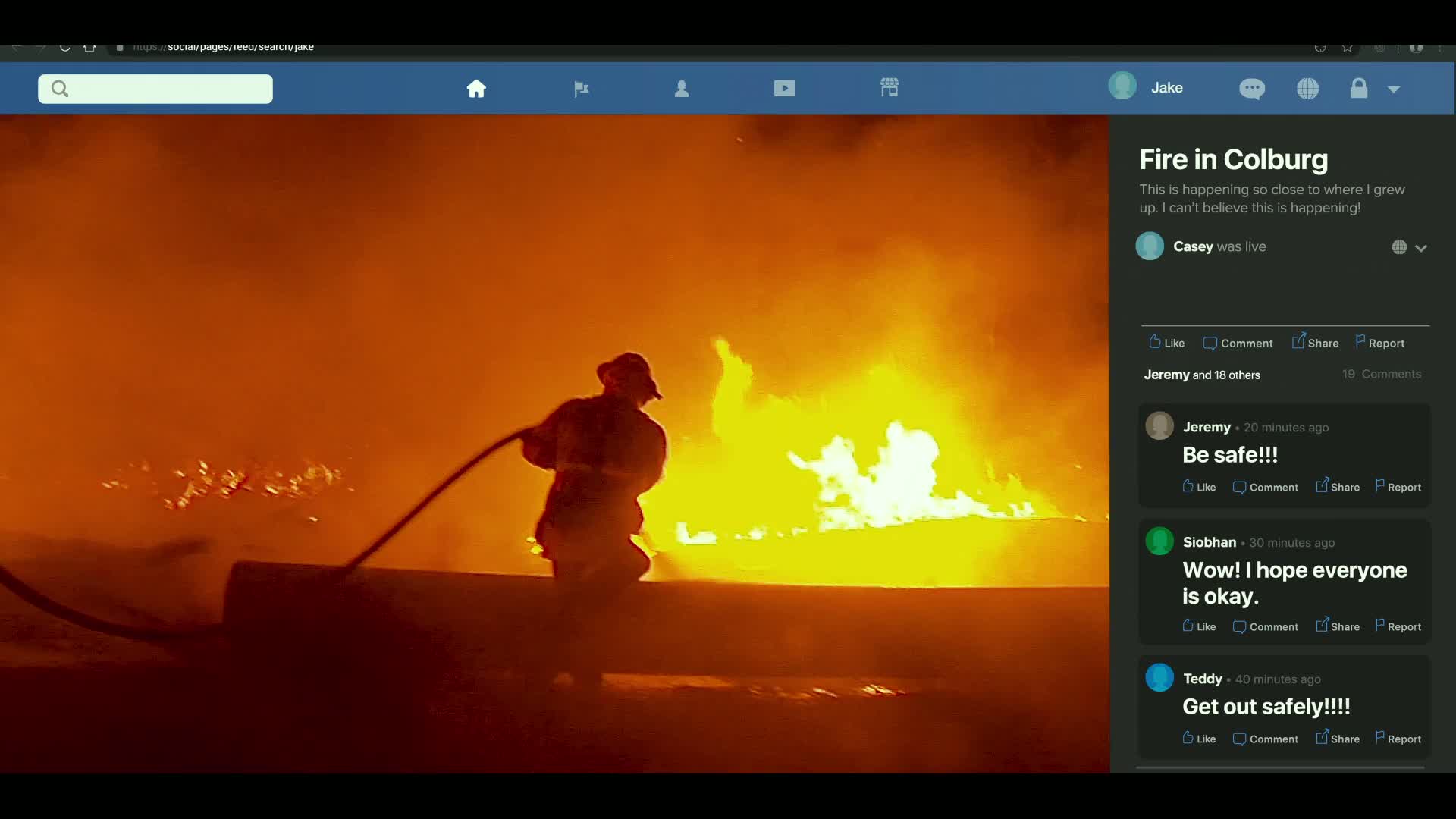Screen dimensions: 1456x819
Task: Report Teddy's comment
Action: [1398, 739]
